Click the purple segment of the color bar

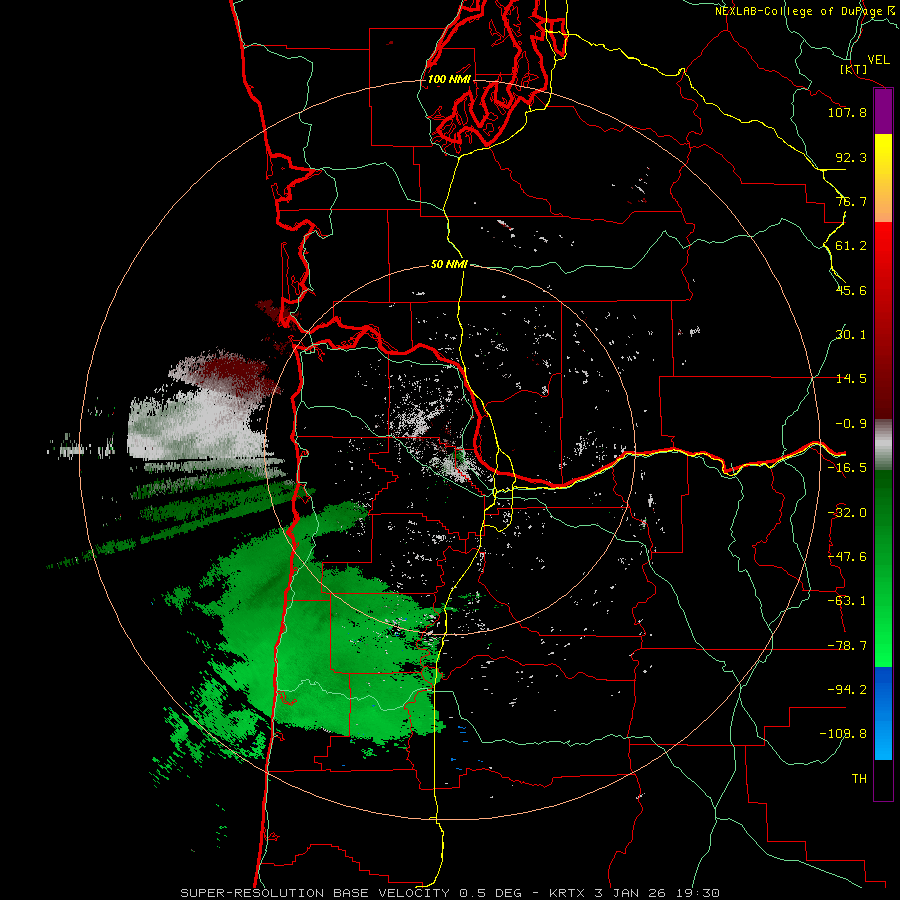pos(883,112)
